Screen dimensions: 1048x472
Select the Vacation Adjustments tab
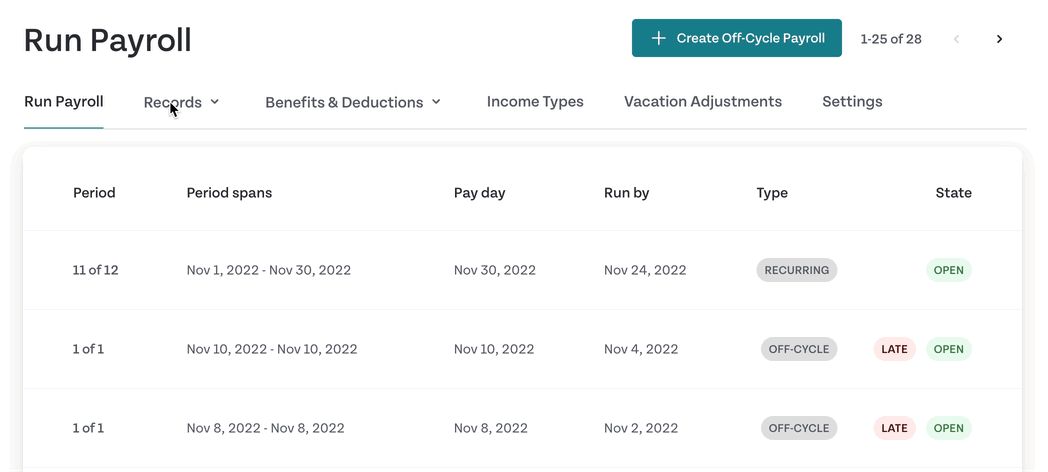click(703, 102)
